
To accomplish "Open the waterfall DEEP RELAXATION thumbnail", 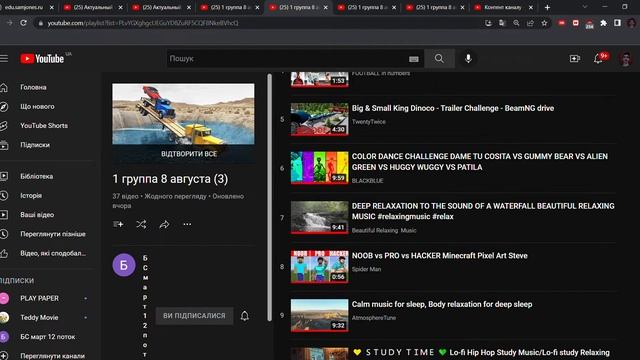I will point(320,217).
